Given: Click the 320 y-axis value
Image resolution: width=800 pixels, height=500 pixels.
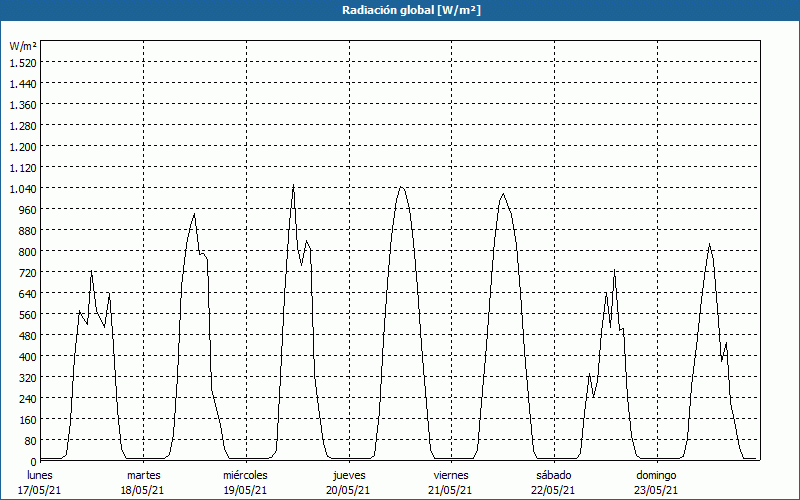Looking at the screenshot, I should [x=27, y=378].
